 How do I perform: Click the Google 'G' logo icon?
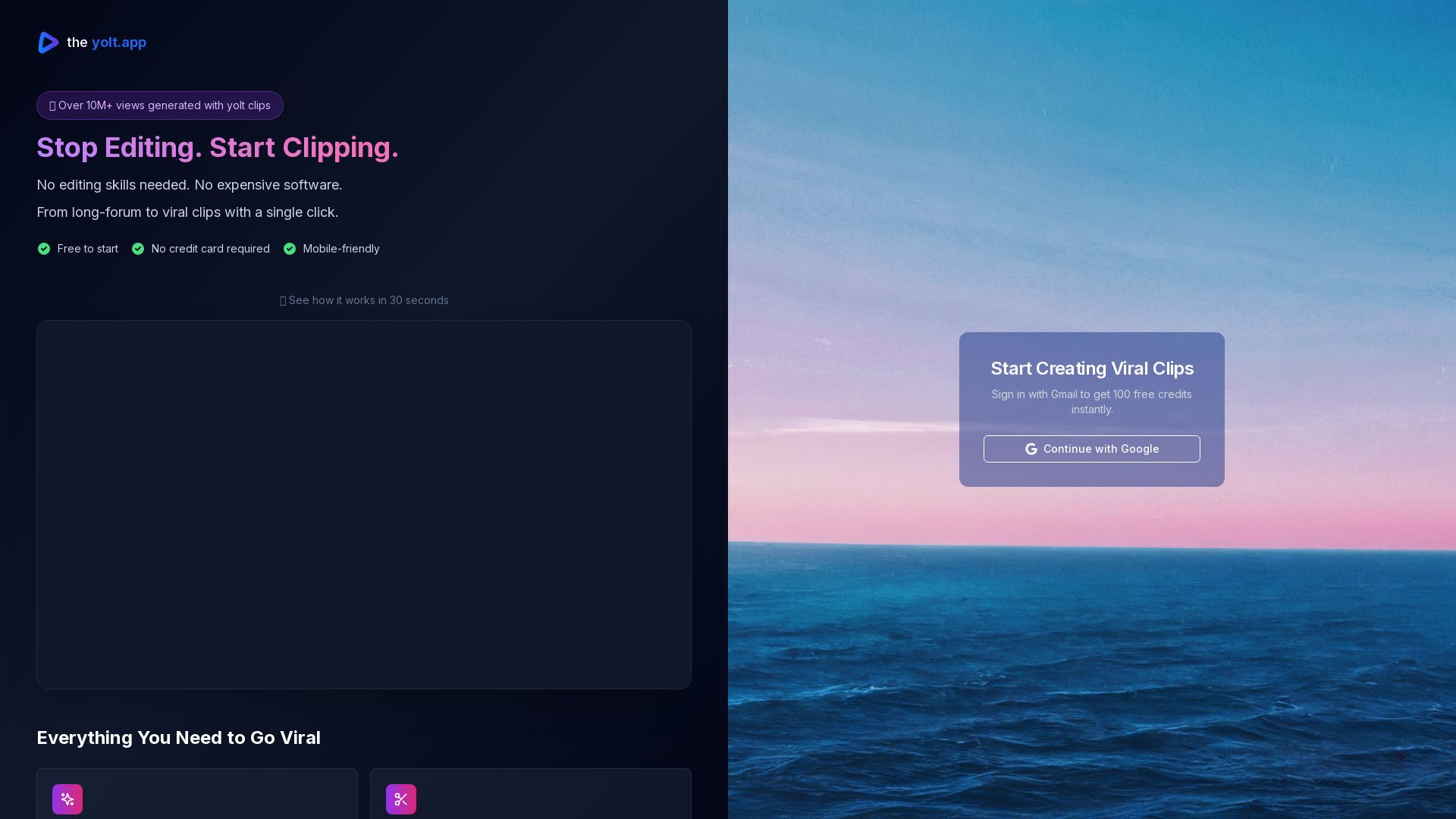pos(1031,449)
